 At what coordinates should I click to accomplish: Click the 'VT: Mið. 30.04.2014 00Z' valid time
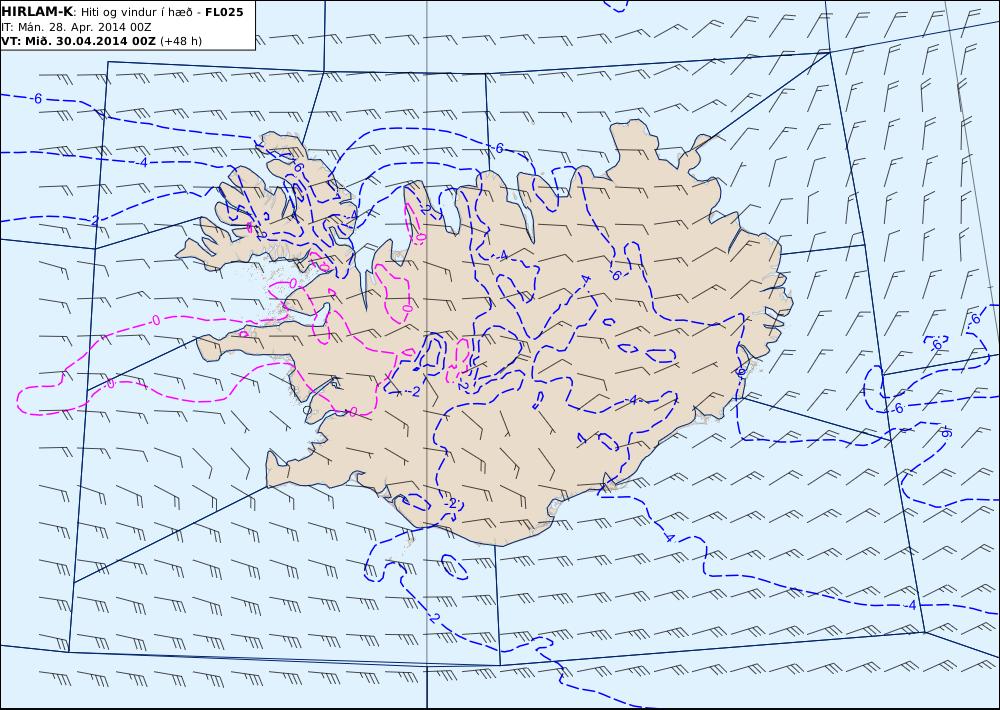click(x=78, y=41)
